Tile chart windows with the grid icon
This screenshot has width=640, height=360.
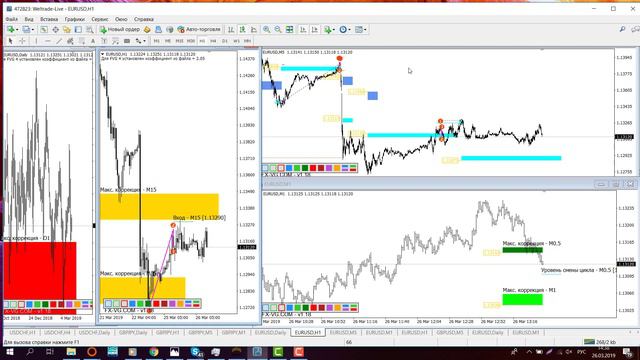(x=289, y=29)
